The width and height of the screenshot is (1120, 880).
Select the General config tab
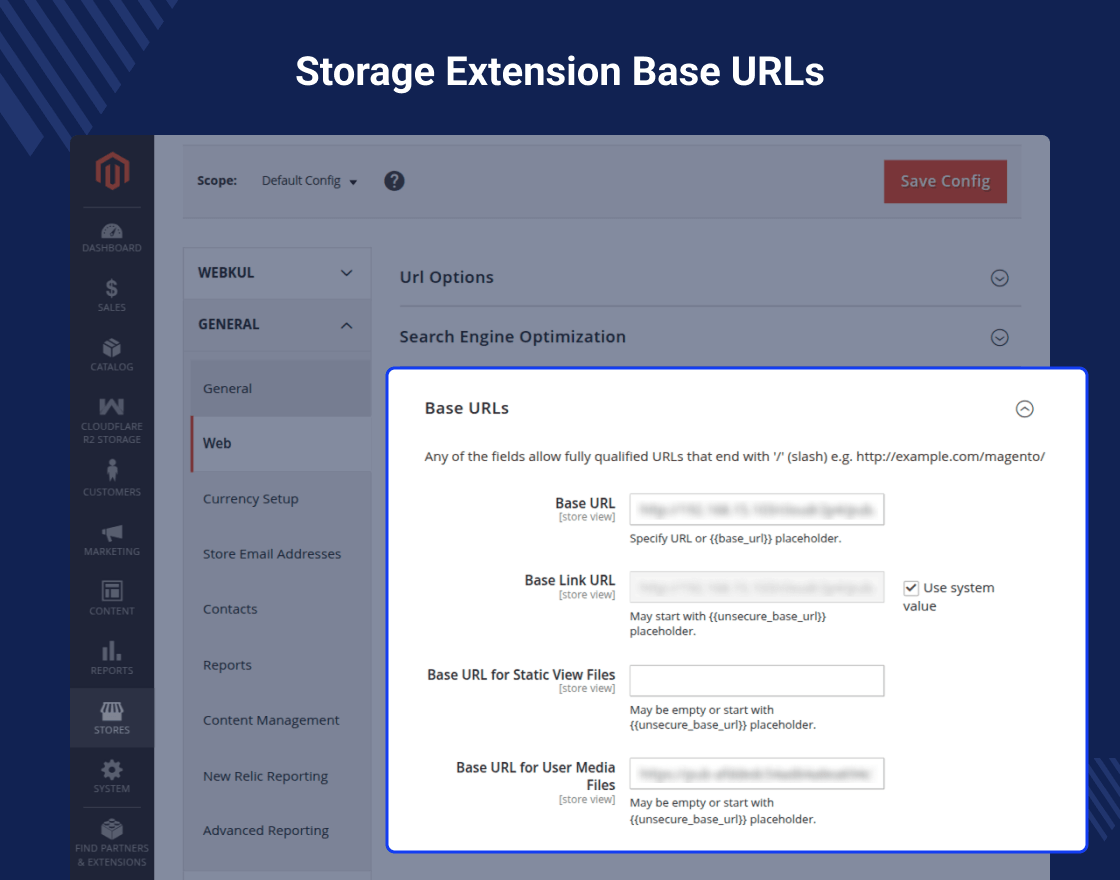[281, 389]
